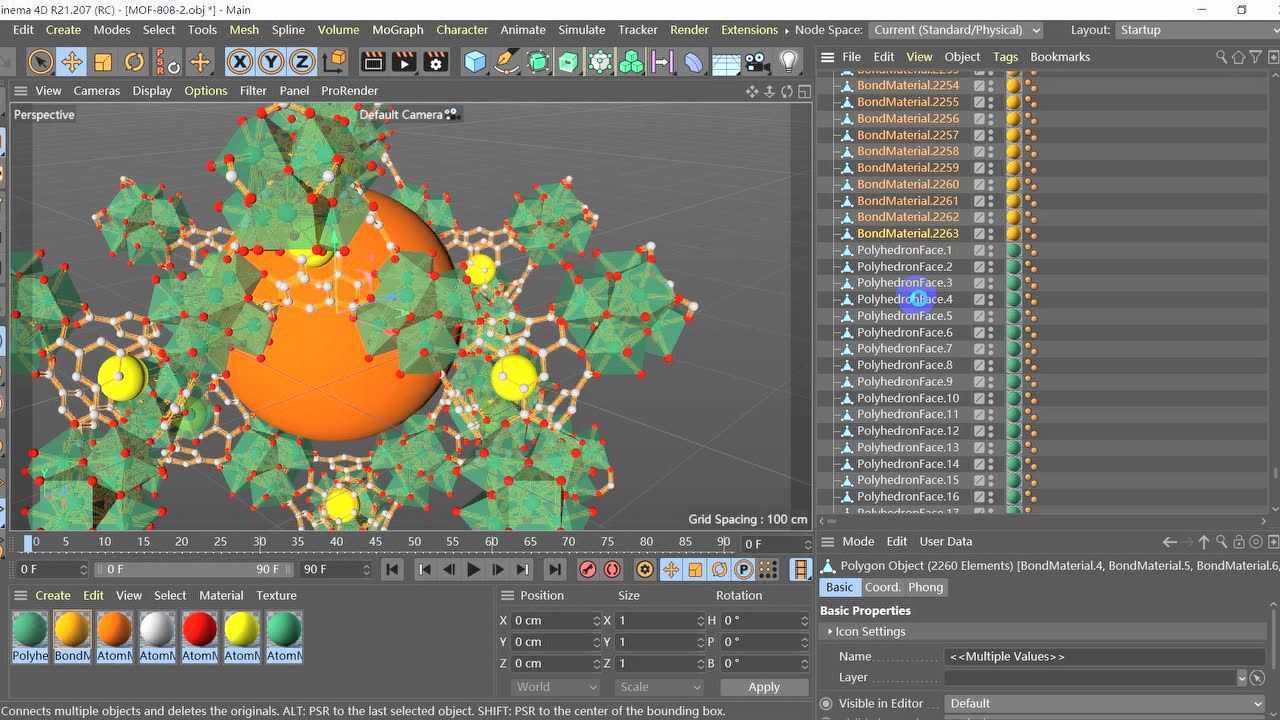
Task: Play the animation forward
Action: (474, 569)
